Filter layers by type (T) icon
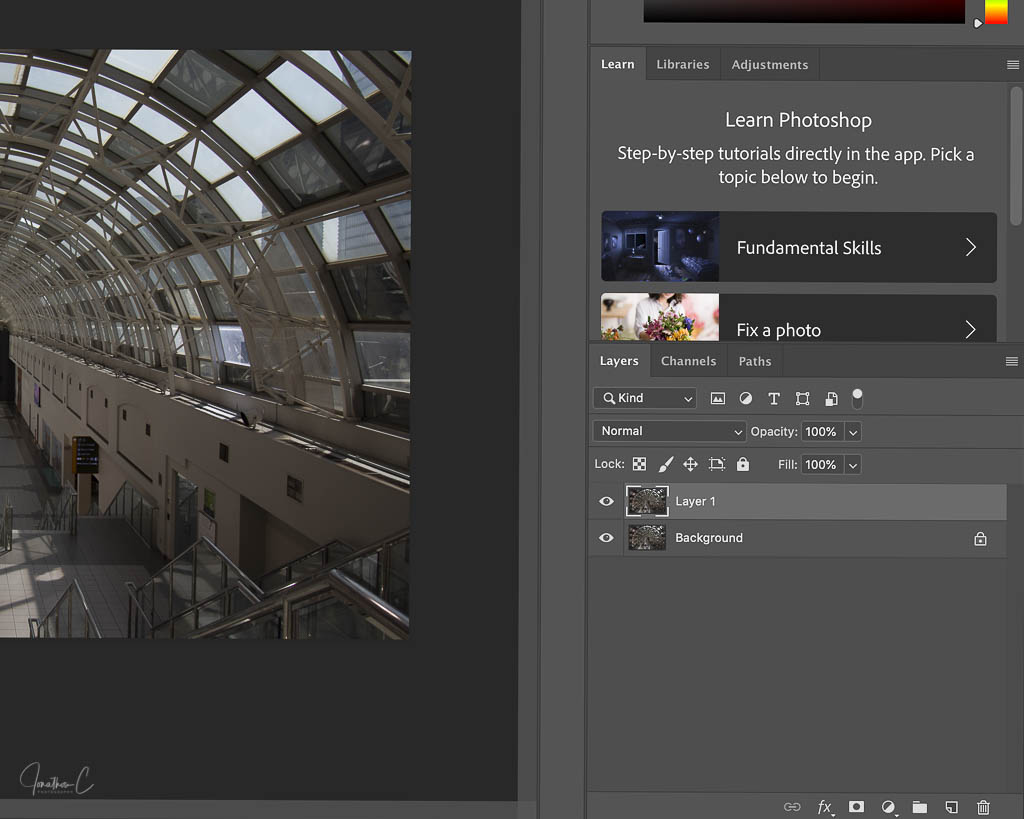The height and width of the screenshot is (819, 1024). (x=773, y=398)
